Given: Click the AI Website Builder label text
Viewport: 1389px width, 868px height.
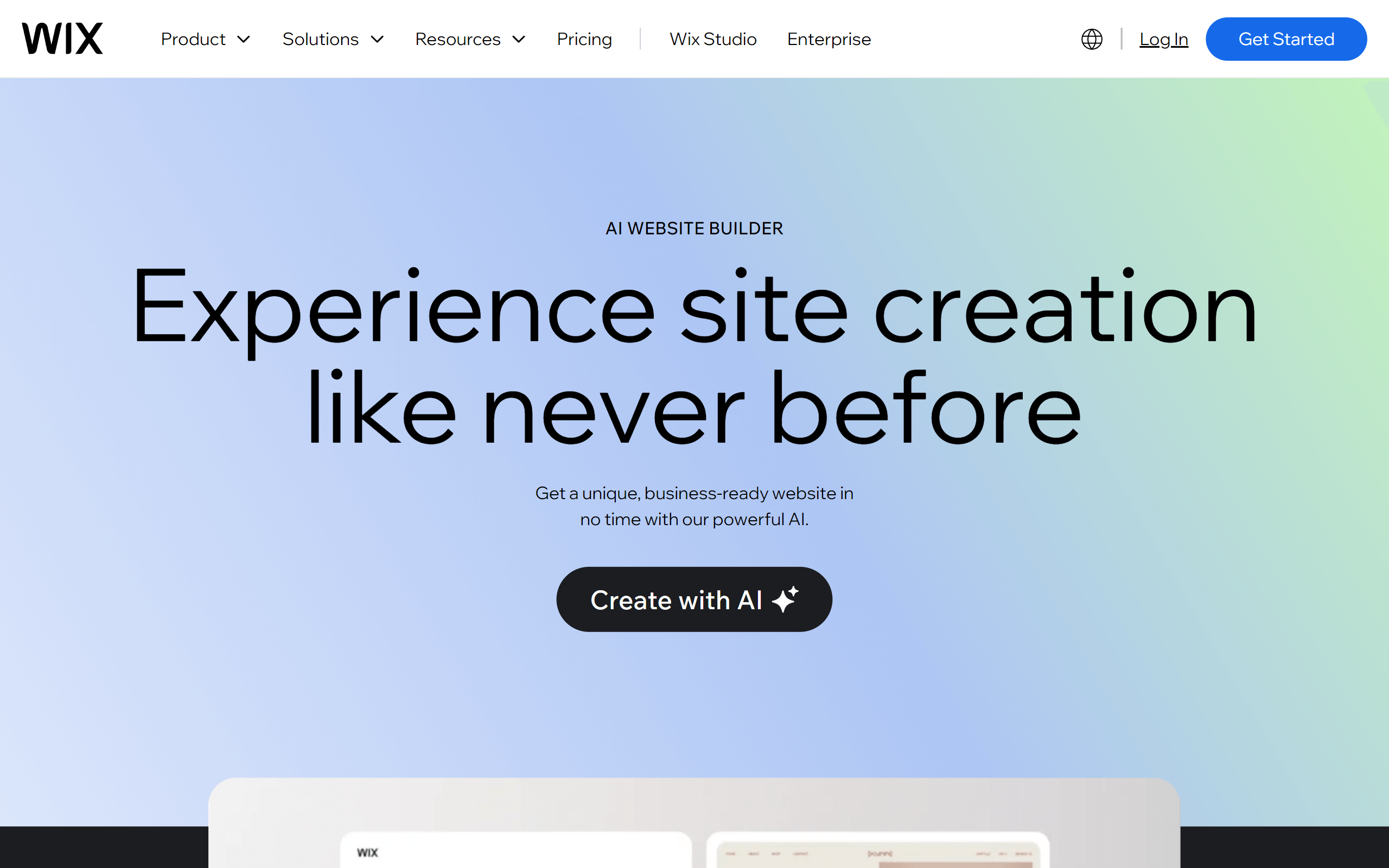Looking at the screenshot, I should click(693, 228).
